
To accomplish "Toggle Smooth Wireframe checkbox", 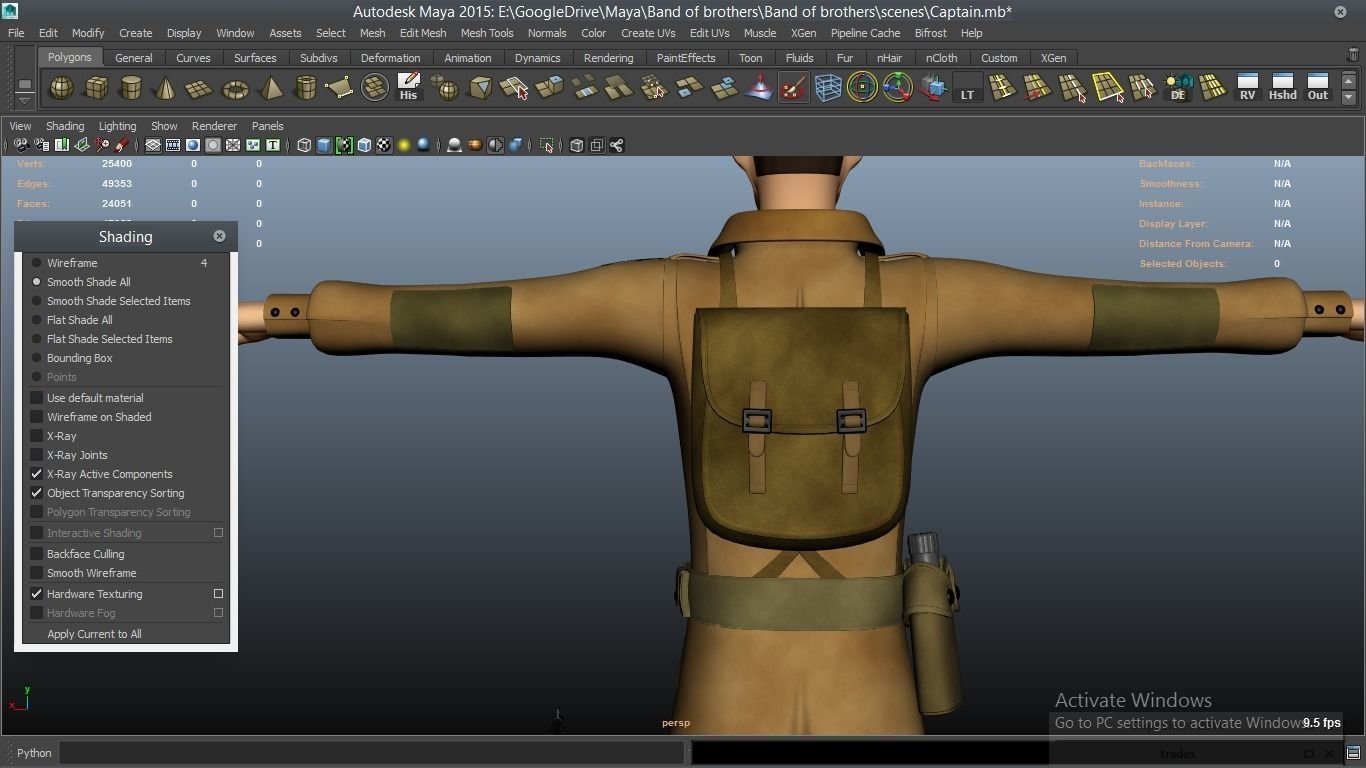I will [x=37, y=573].
